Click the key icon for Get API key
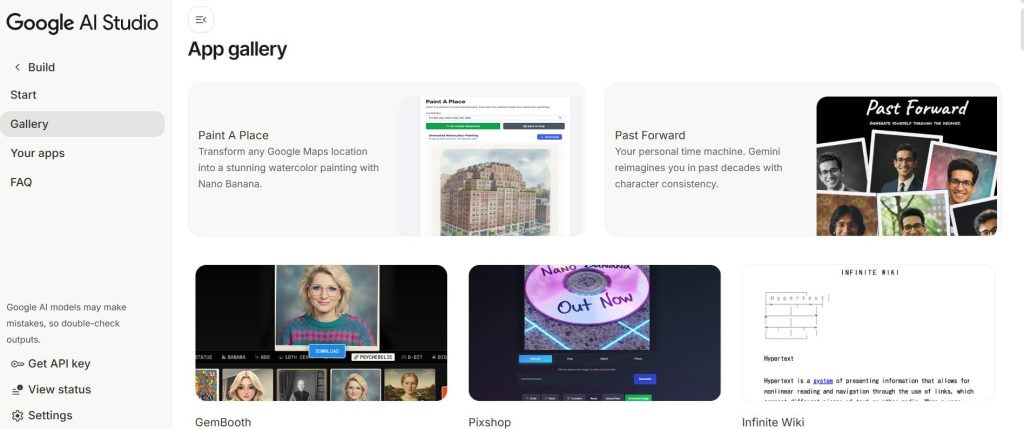Viewport: 1024px width, 429px height. (17, 364)
